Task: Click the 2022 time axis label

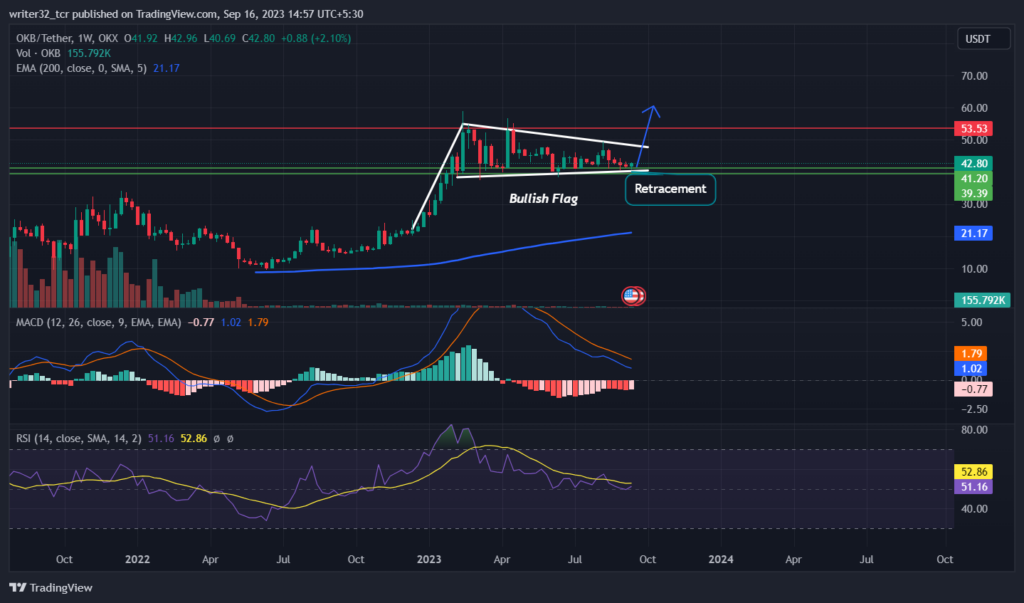Action: pyautogui.click(x=137, y=559)
